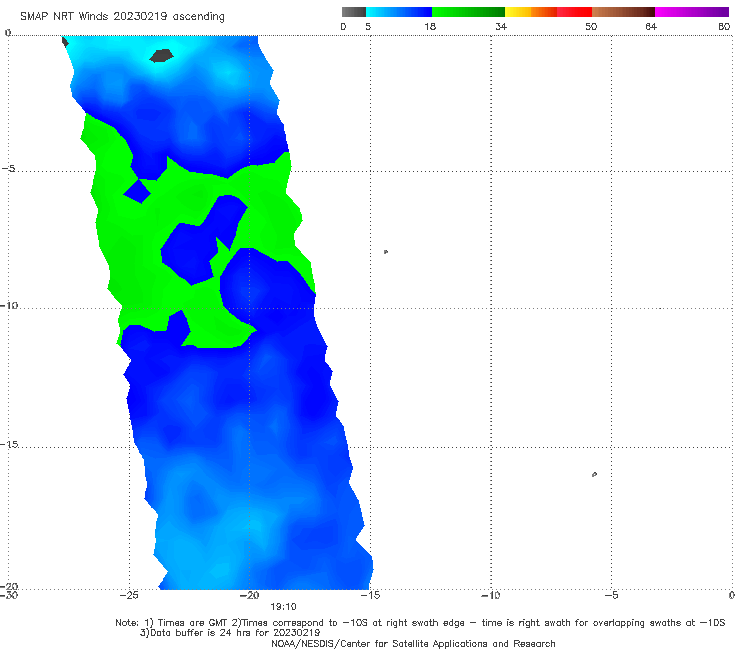Click the x-axis longitude label '-5'
The width and height of the screenshot is (740, 650).
pyautogui.click(x=611, y=595)
